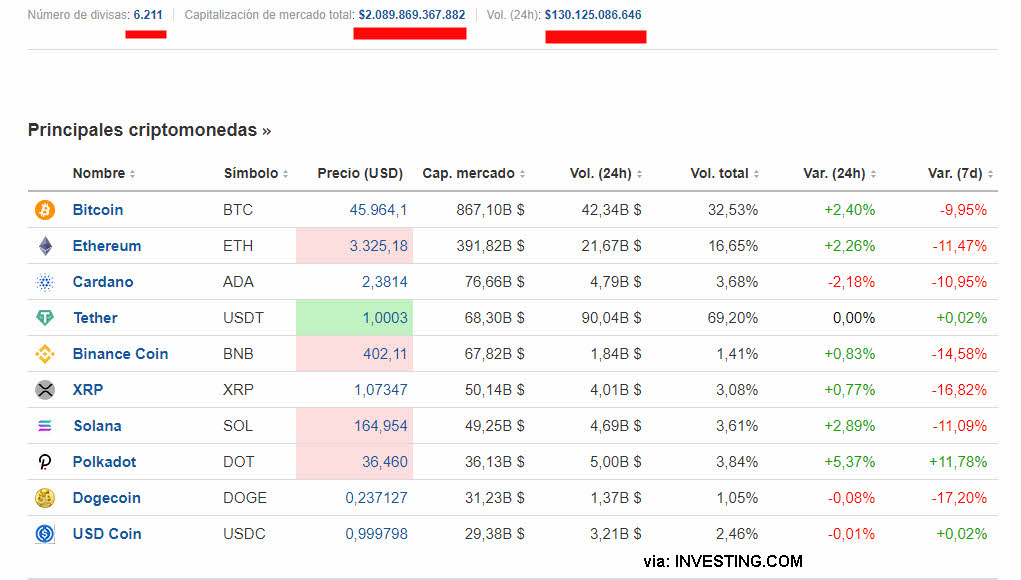Click the total market capitalization value
This screenshot has width=1021, height=580.
412,15
